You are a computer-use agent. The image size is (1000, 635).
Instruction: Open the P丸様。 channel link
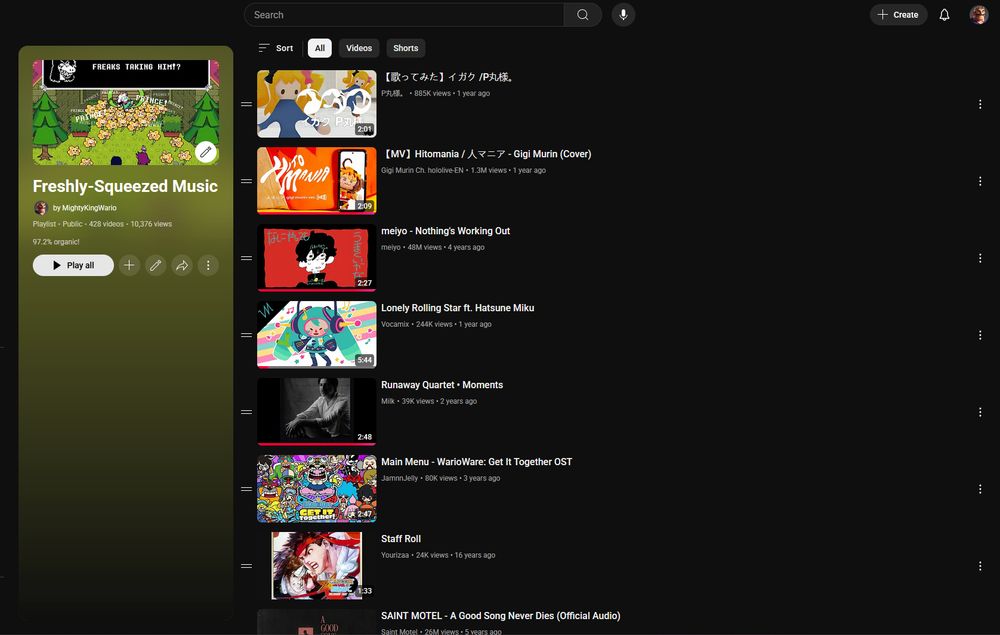coord(393,94)
